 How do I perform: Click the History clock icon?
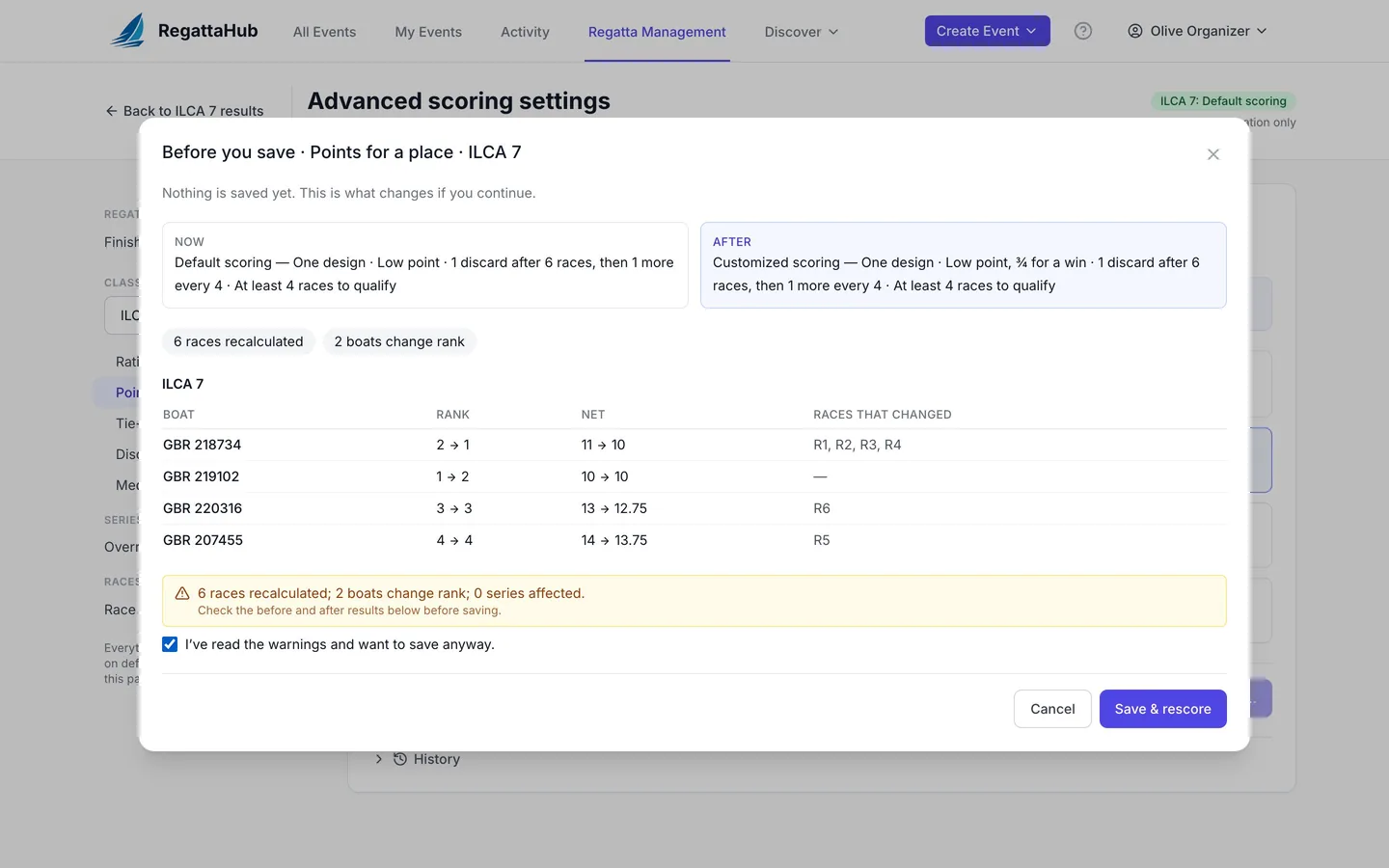(x=400, y=759)
